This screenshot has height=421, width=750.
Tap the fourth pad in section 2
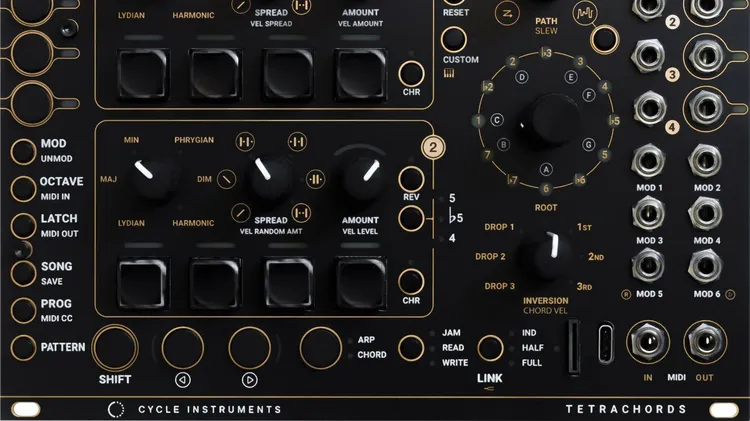(x=361, y=283)
